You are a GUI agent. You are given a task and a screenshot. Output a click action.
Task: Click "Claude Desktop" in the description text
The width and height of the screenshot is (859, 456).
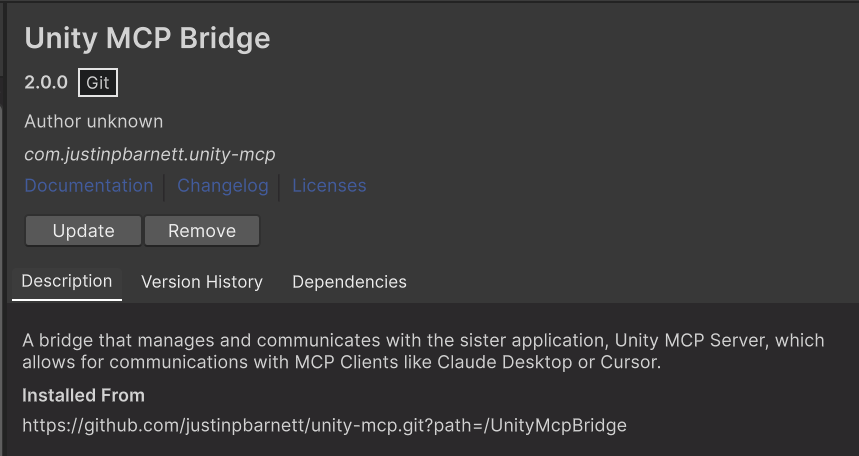(515, 363)
